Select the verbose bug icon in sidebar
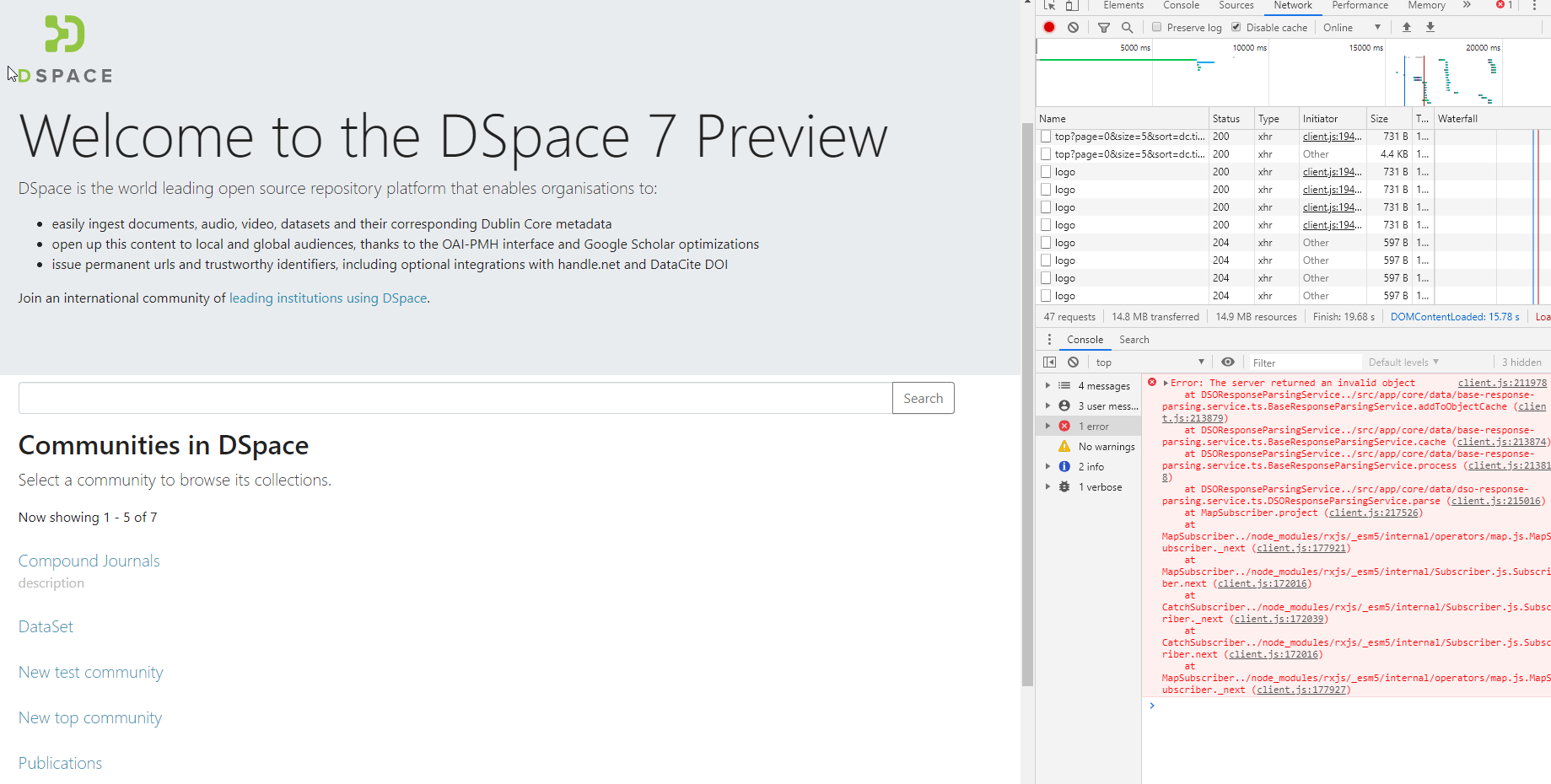 1064,486
